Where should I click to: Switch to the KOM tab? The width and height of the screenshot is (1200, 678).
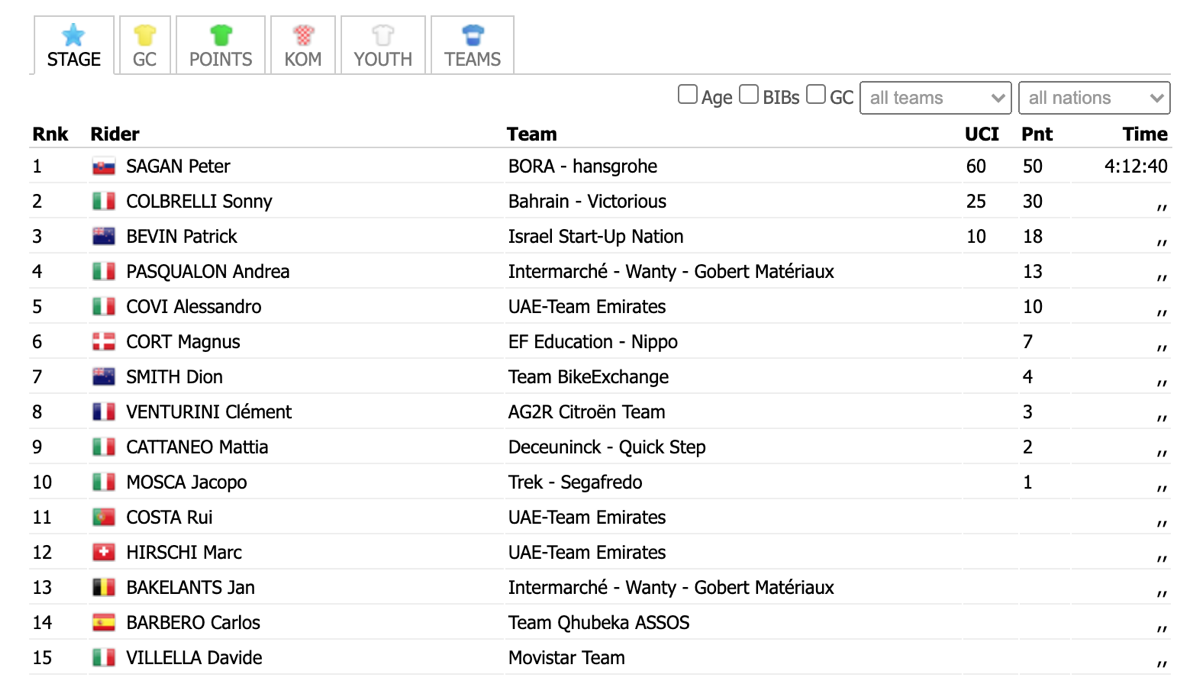303,46
